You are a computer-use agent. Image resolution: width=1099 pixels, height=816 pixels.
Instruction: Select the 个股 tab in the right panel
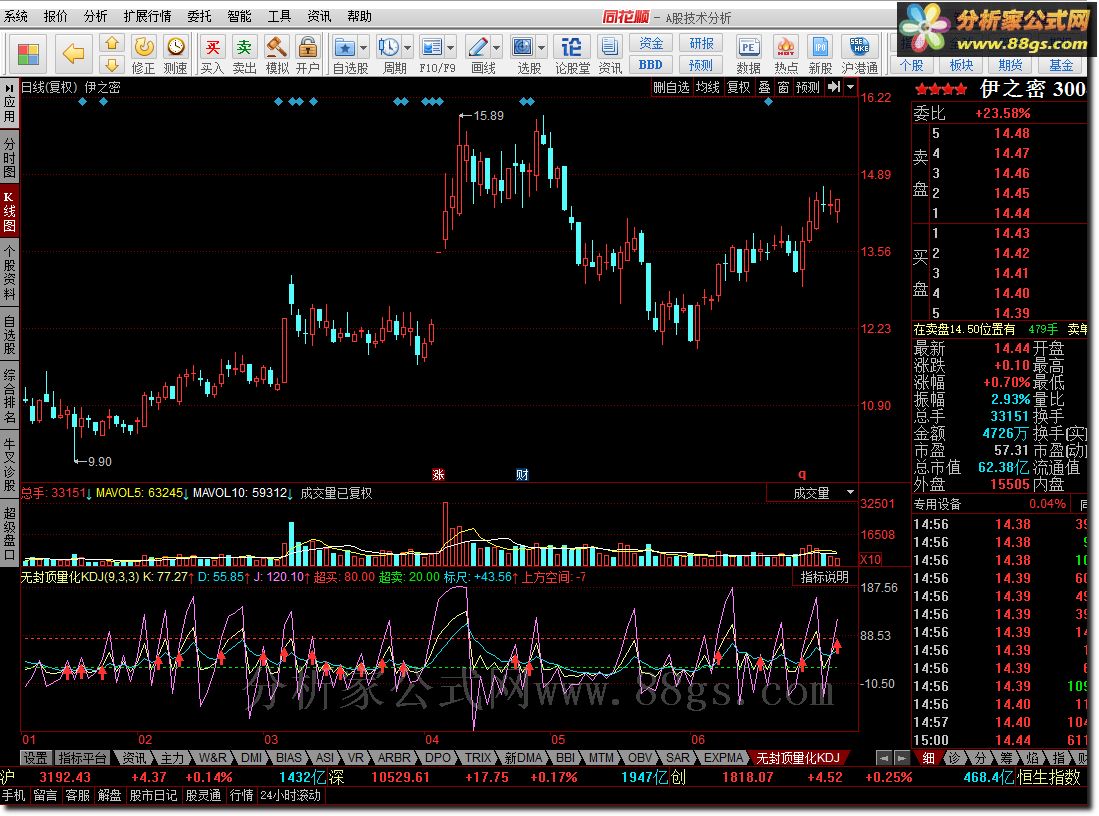click(x=912, y=65)
